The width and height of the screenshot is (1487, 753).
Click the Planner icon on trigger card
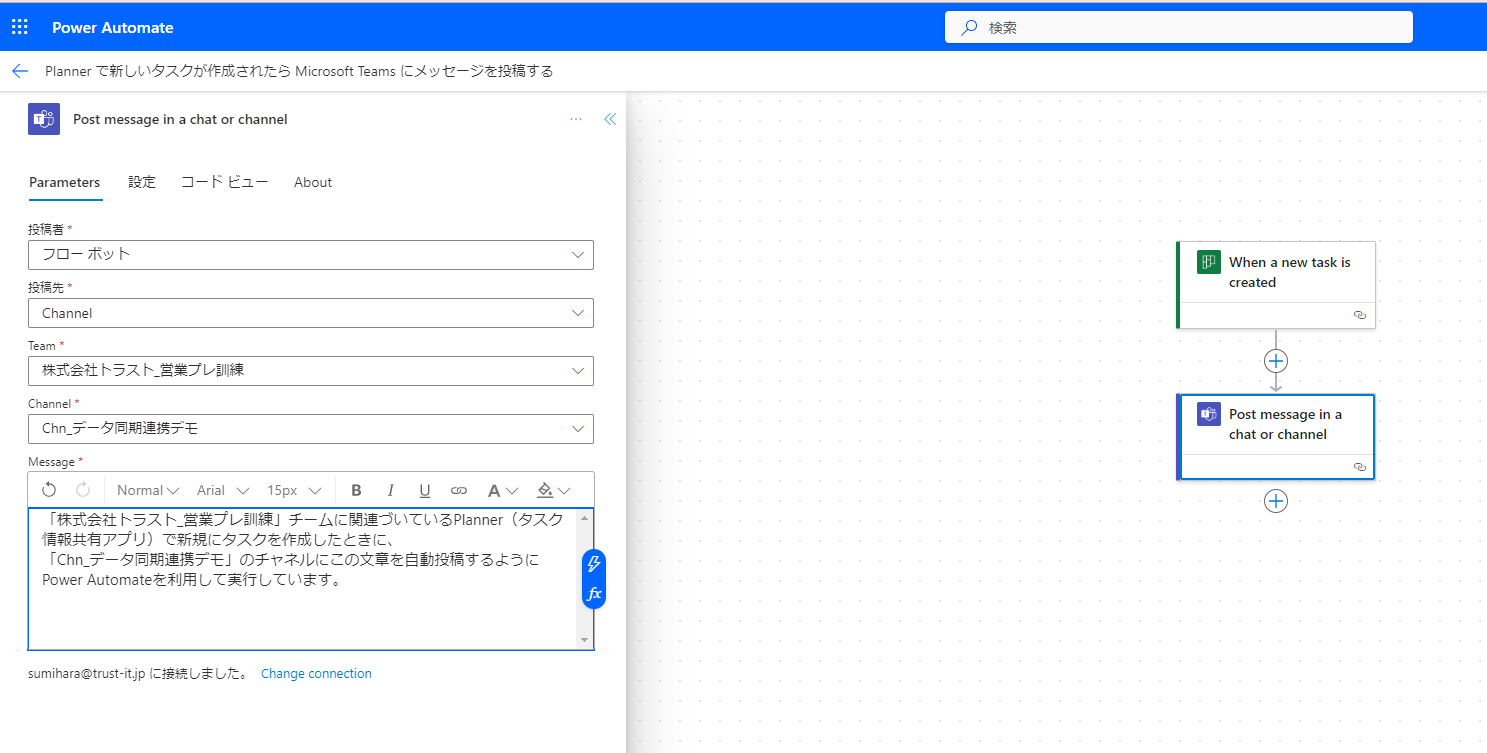(1209, 262)
